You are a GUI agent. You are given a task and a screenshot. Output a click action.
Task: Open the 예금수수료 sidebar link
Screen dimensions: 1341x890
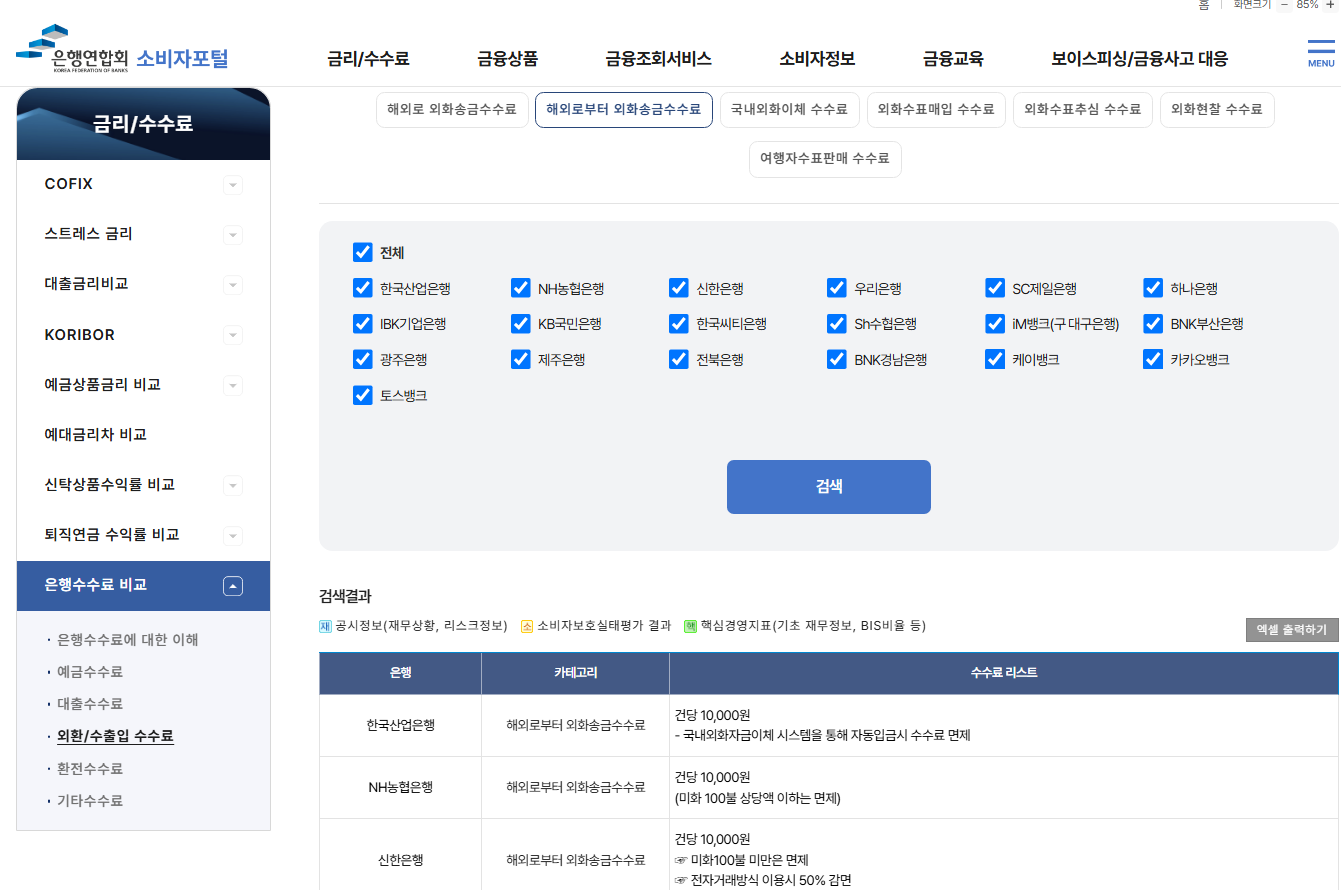point(90,672)
